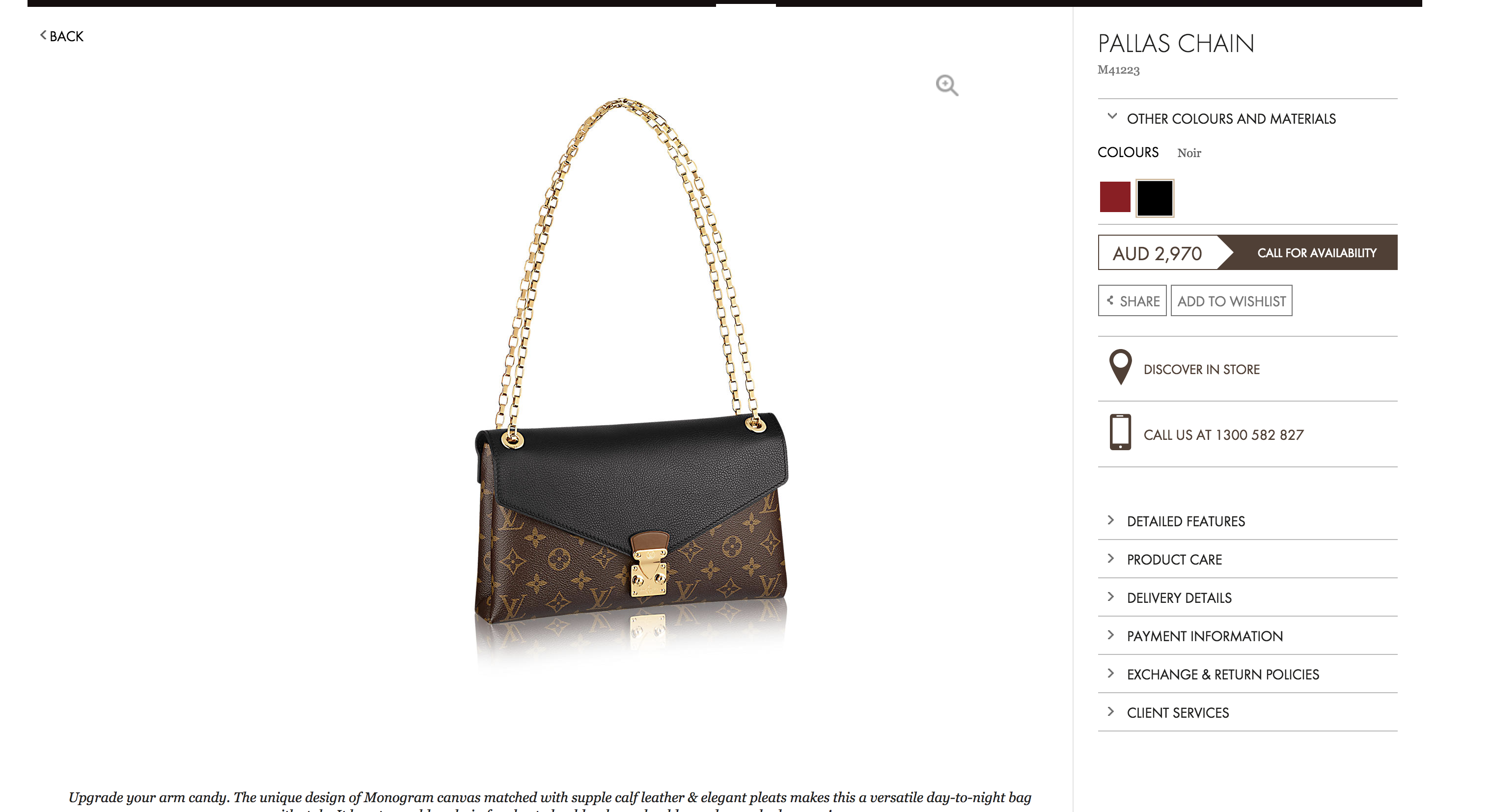Click the share arrow icon
Image resolution: width=1492 pixels, height=812 pixels.
1110,300
